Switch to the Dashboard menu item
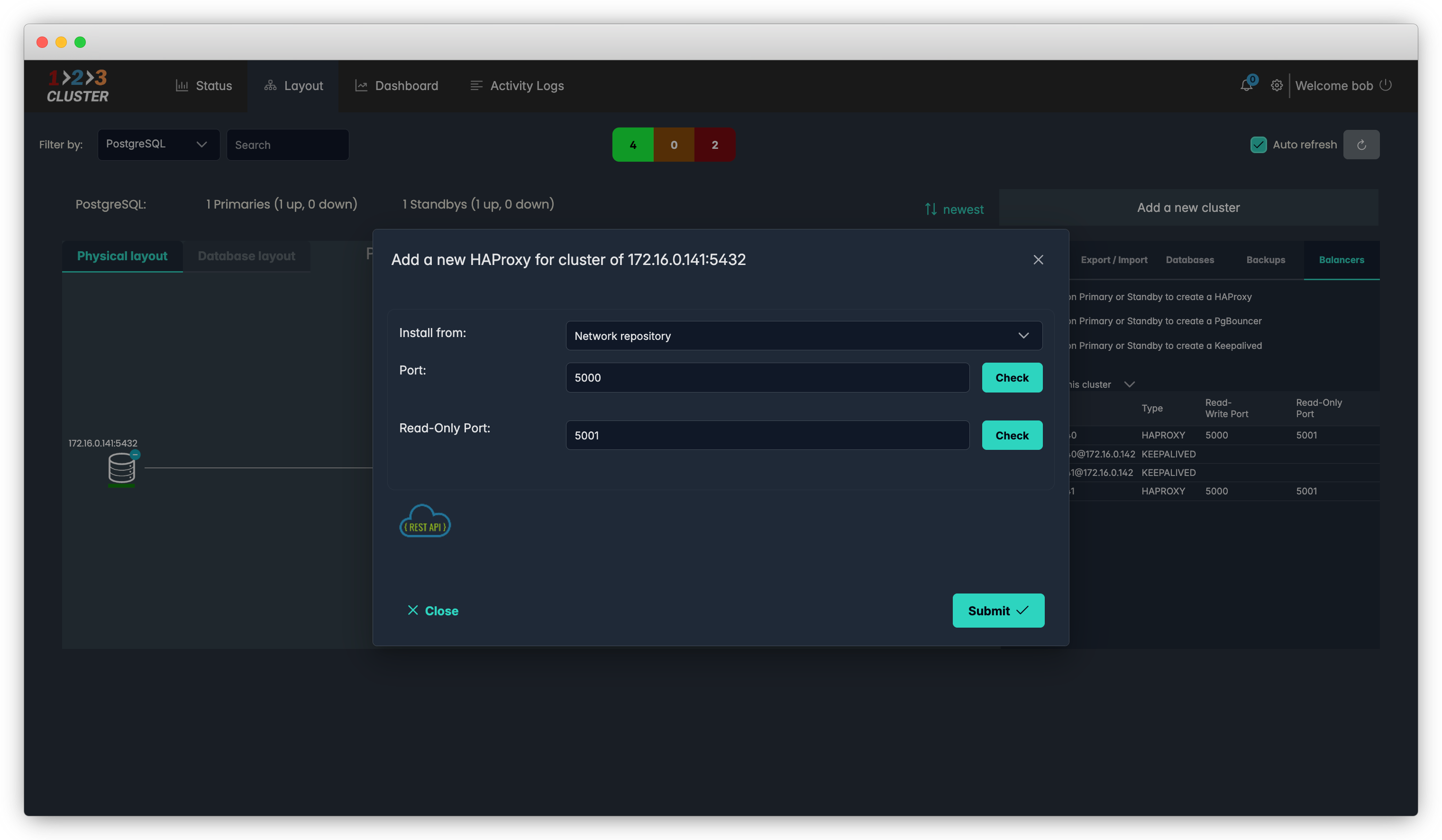This screenshot has width=1442, height=840. 397,86
